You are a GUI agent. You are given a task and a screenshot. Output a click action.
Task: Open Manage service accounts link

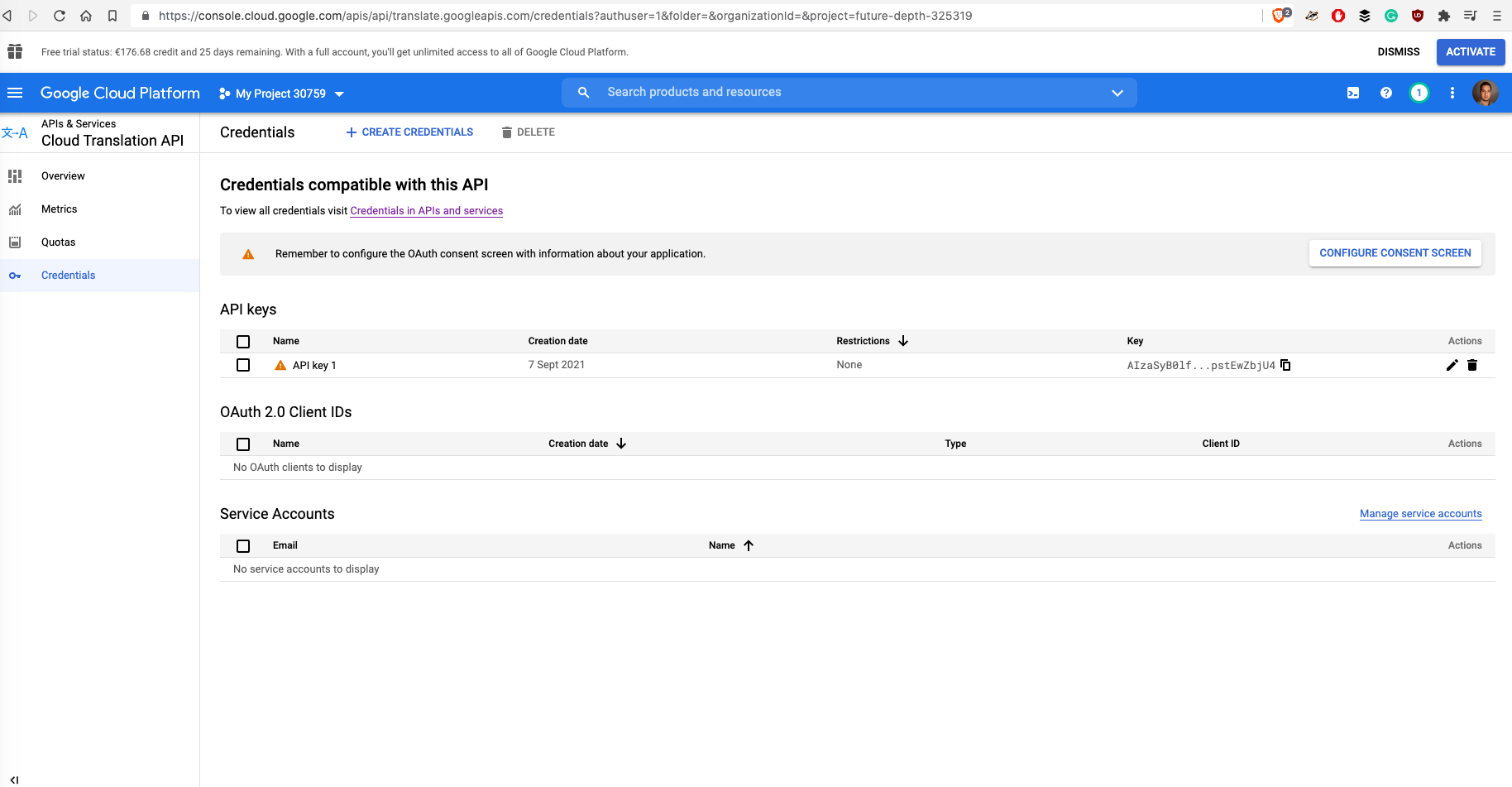click(1421, 514)
